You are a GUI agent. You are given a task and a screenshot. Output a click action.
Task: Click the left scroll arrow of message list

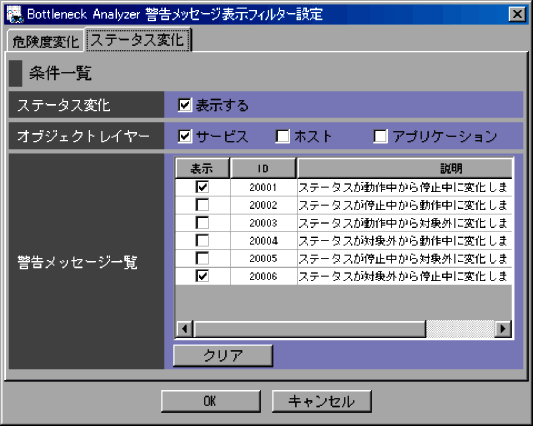[184, 329]
